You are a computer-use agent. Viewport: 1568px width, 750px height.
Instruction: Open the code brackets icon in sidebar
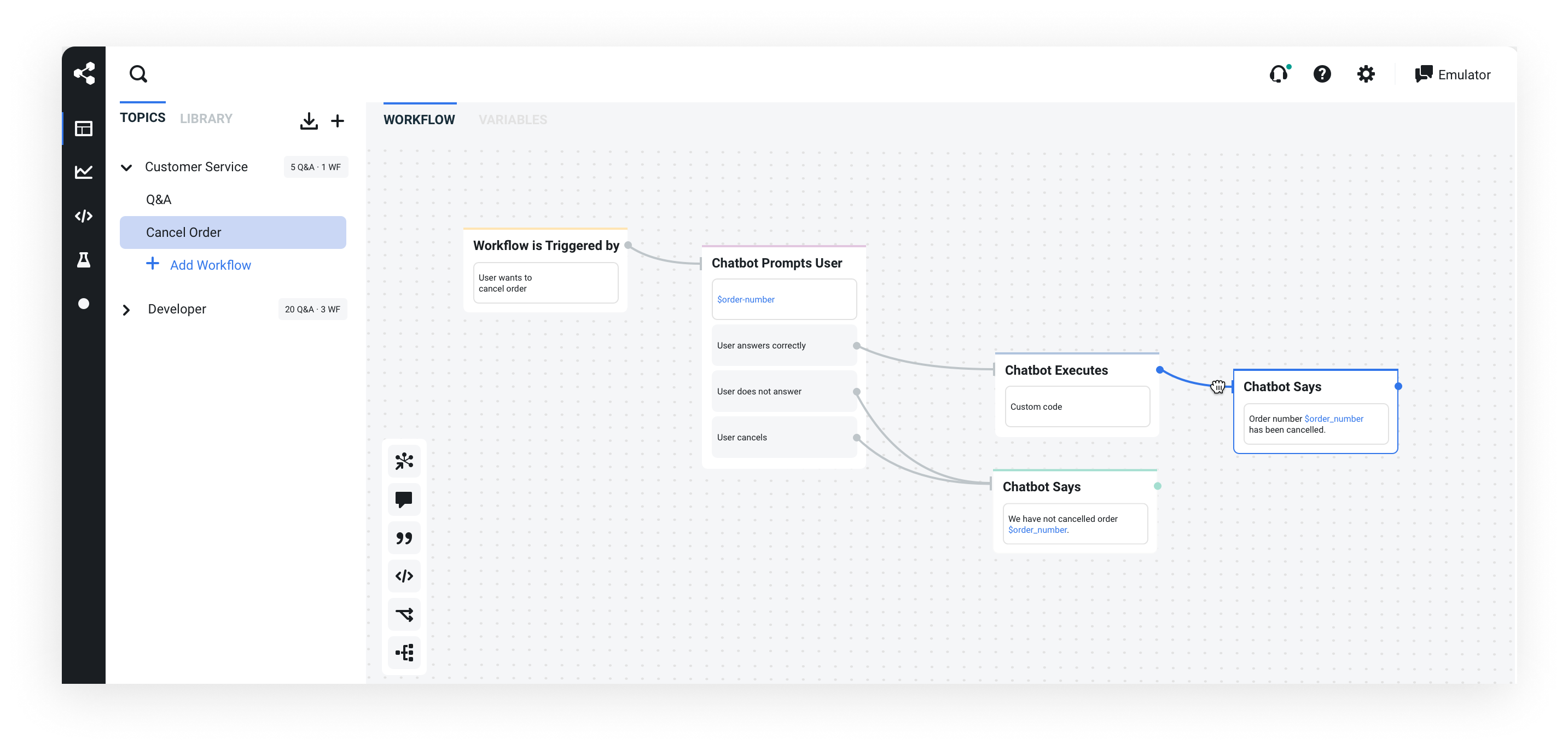[x=83, y=216]
